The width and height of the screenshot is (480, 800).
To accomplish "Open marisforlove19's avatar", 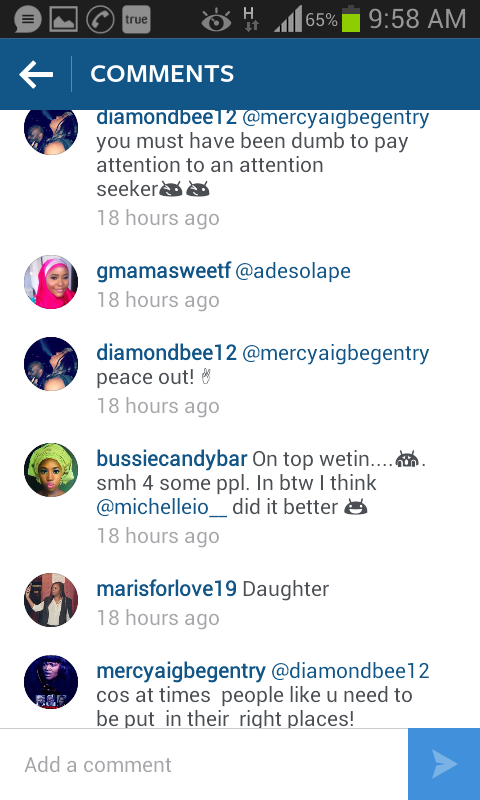I will click(51, 600).
